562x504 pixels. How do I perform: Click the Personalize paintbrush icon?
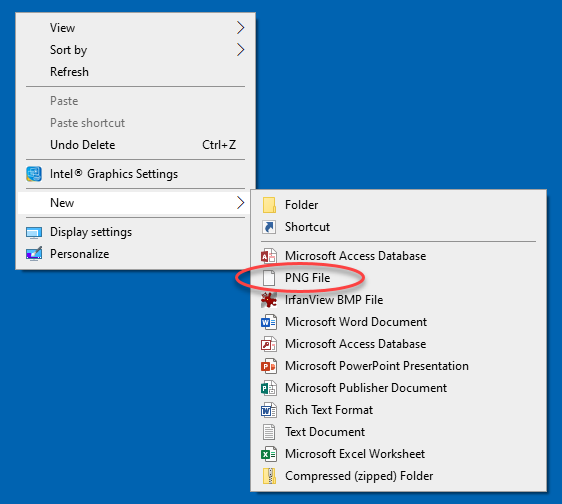34,254
